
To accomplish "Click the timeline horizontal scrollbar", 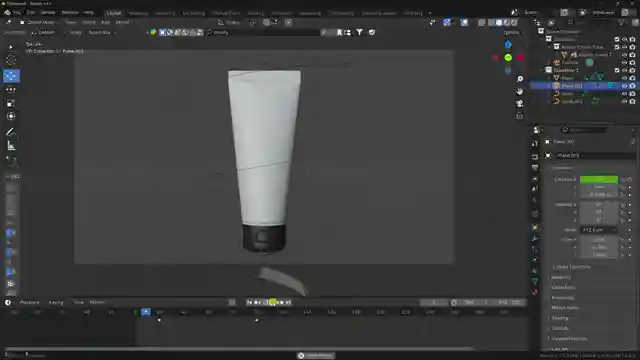I will (239, 349).
